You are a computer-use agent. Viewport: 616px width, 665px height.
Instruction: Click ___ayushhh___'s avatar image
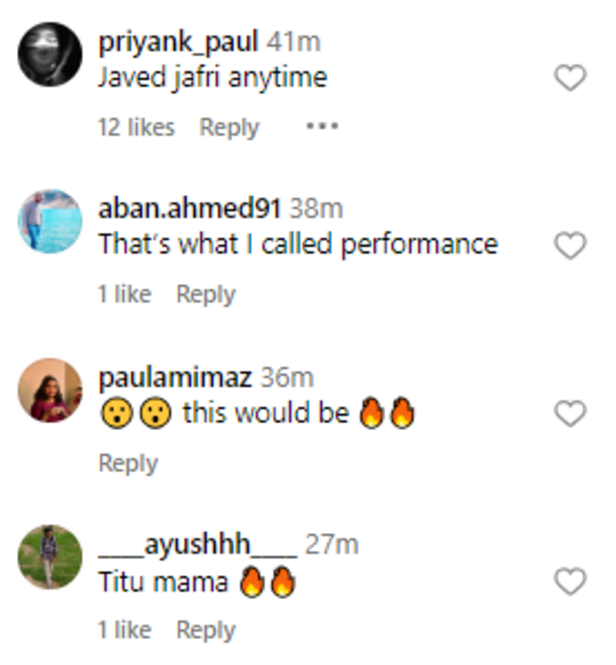(x=50, y=556)
